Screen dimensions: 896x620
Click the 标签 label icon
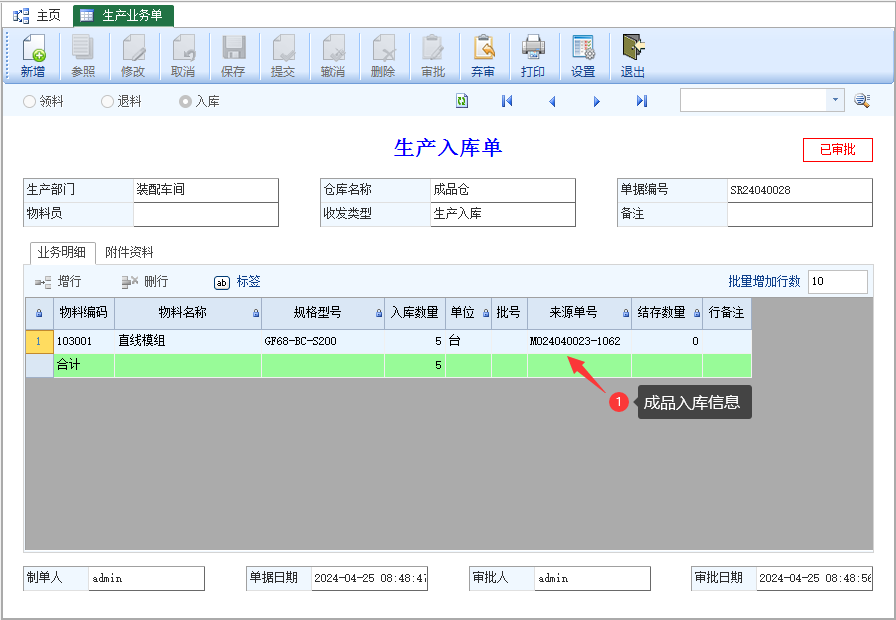click(222, 282)
